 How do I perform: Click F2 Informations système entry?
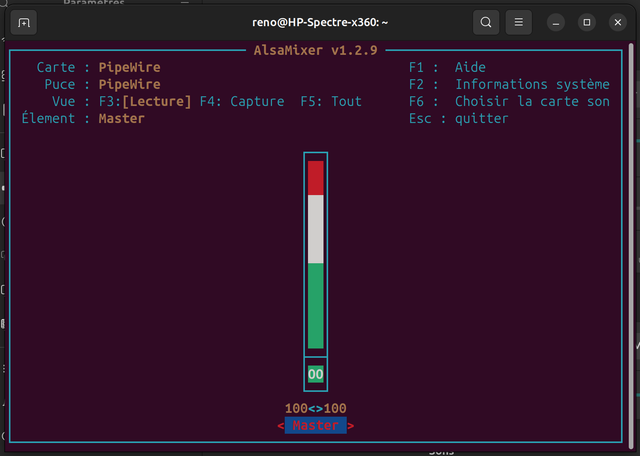(509, 84)
